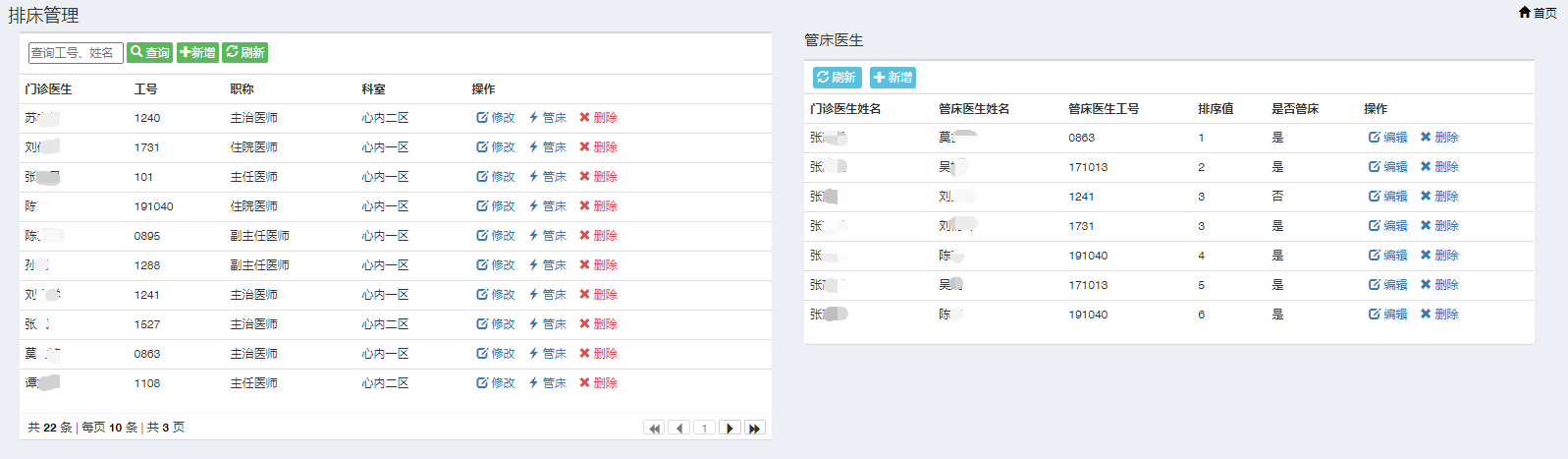Viewport: 1568px width, 459px height.
Task: Jump to last page in pagination
Action: click(x=754, y=429)
